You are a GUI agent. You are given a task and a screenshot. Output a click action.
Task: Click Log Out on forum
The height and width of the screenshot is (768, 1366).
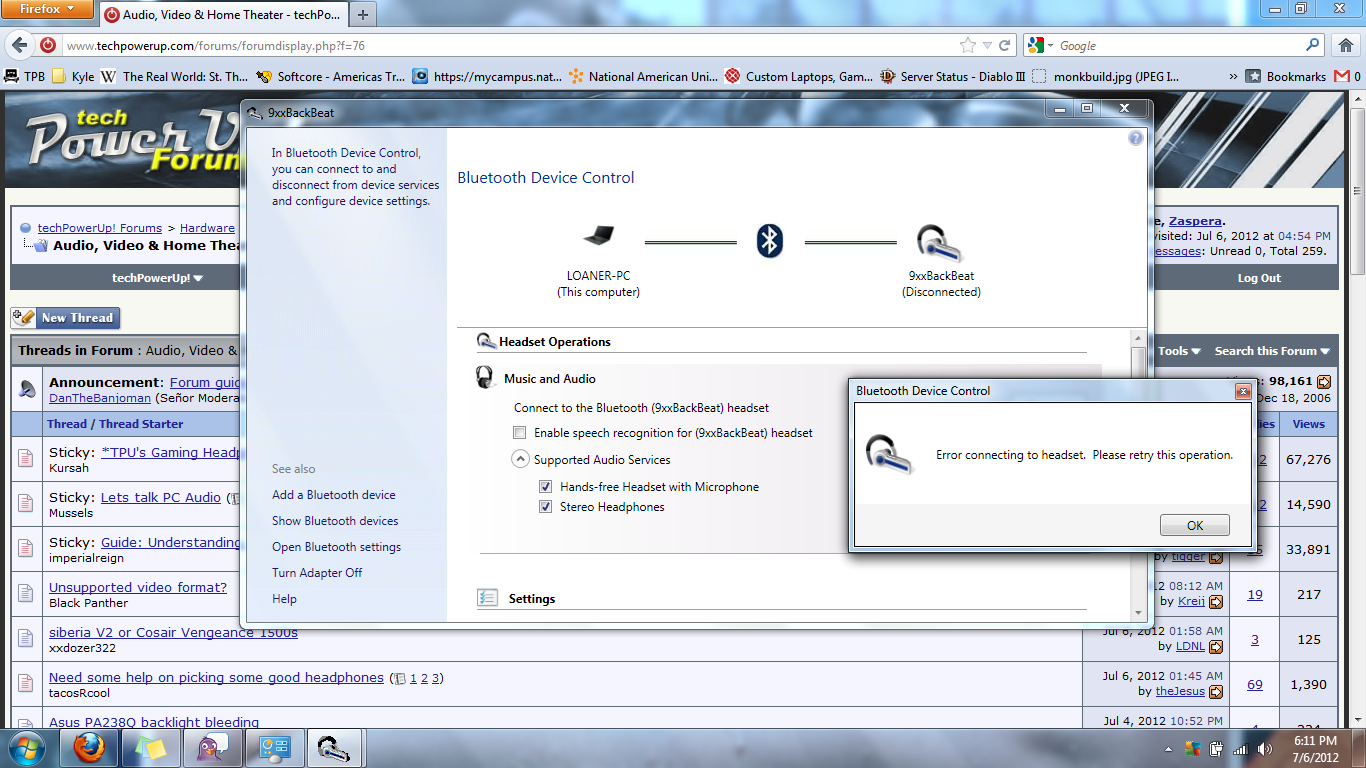(x=1258, y=278)
